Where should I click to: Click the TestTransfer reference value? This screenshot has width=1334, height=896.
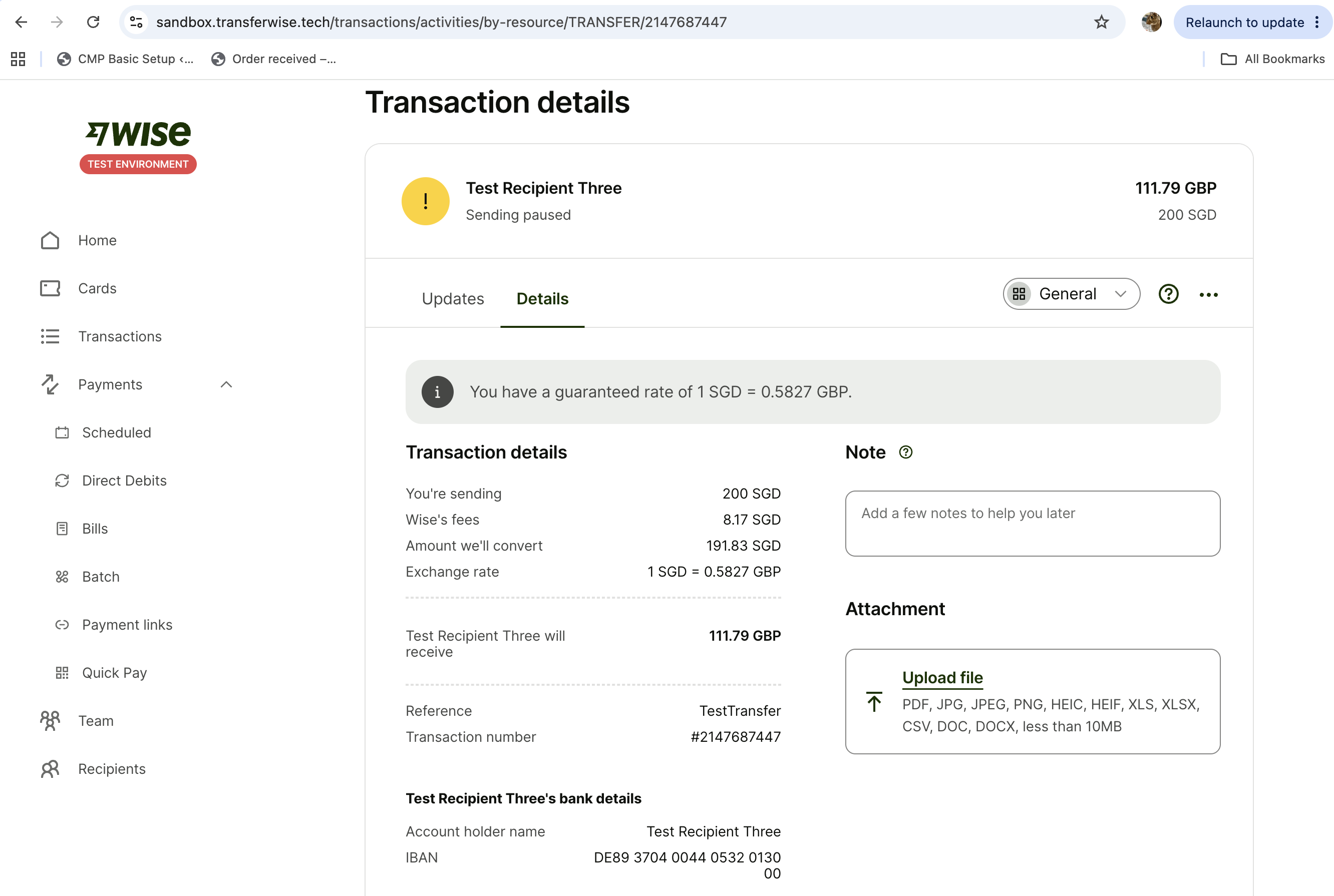point(740,711)
